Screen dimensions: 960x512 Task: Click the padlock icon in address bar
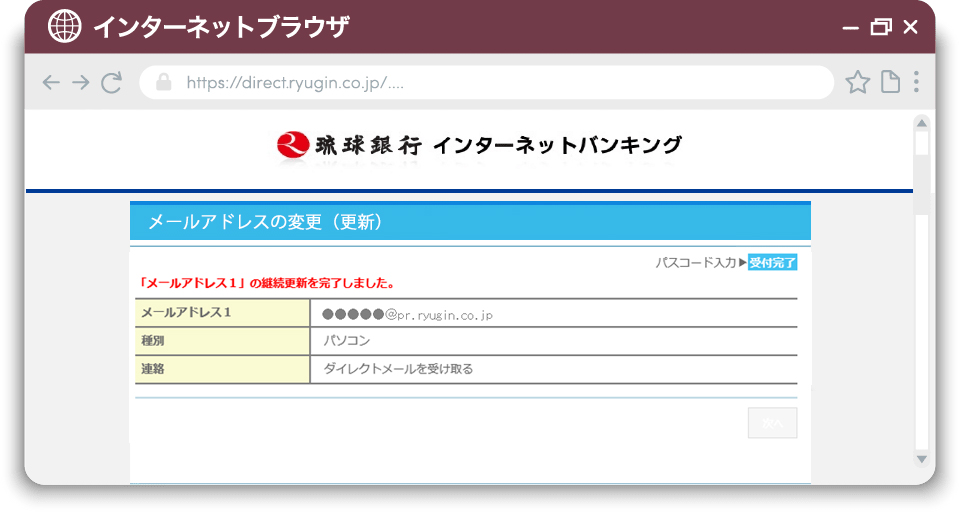tap(164, 83)
